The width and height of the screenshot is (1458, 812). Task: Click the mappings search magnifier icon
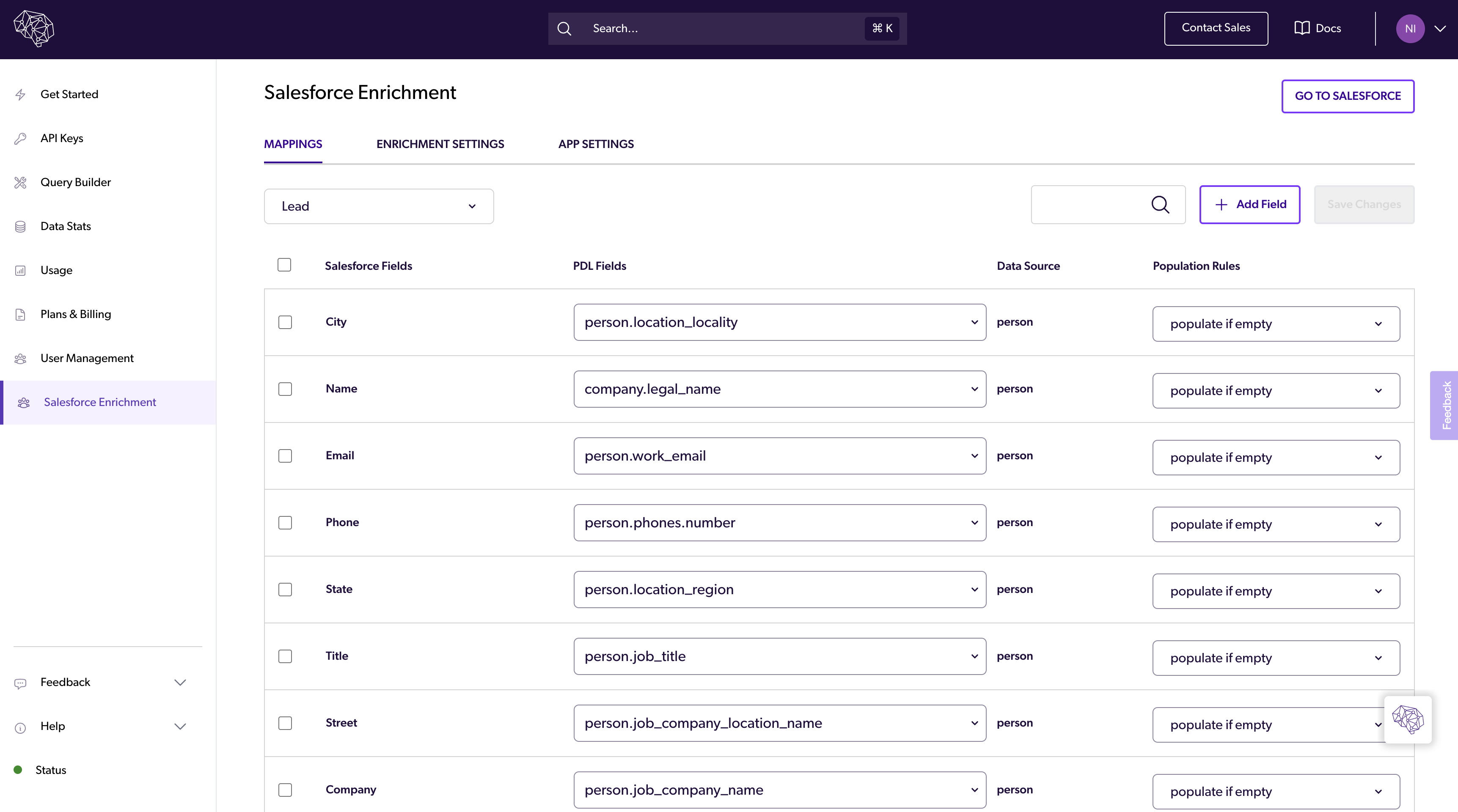pyautogui.click(x=1160, y=205)
